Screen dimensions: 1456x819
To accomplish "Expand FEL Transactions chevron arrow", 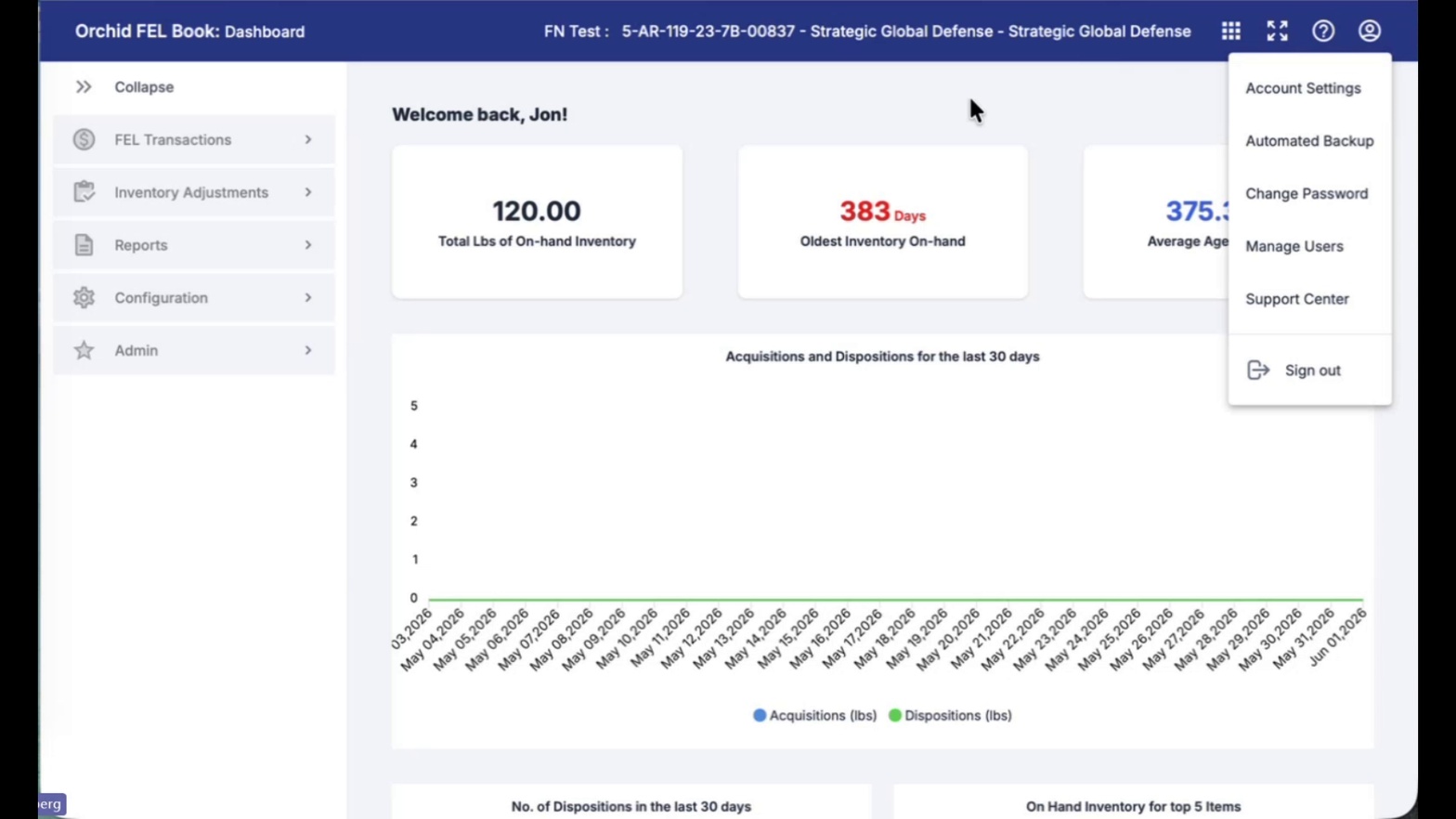I will (x=308, y=139).
